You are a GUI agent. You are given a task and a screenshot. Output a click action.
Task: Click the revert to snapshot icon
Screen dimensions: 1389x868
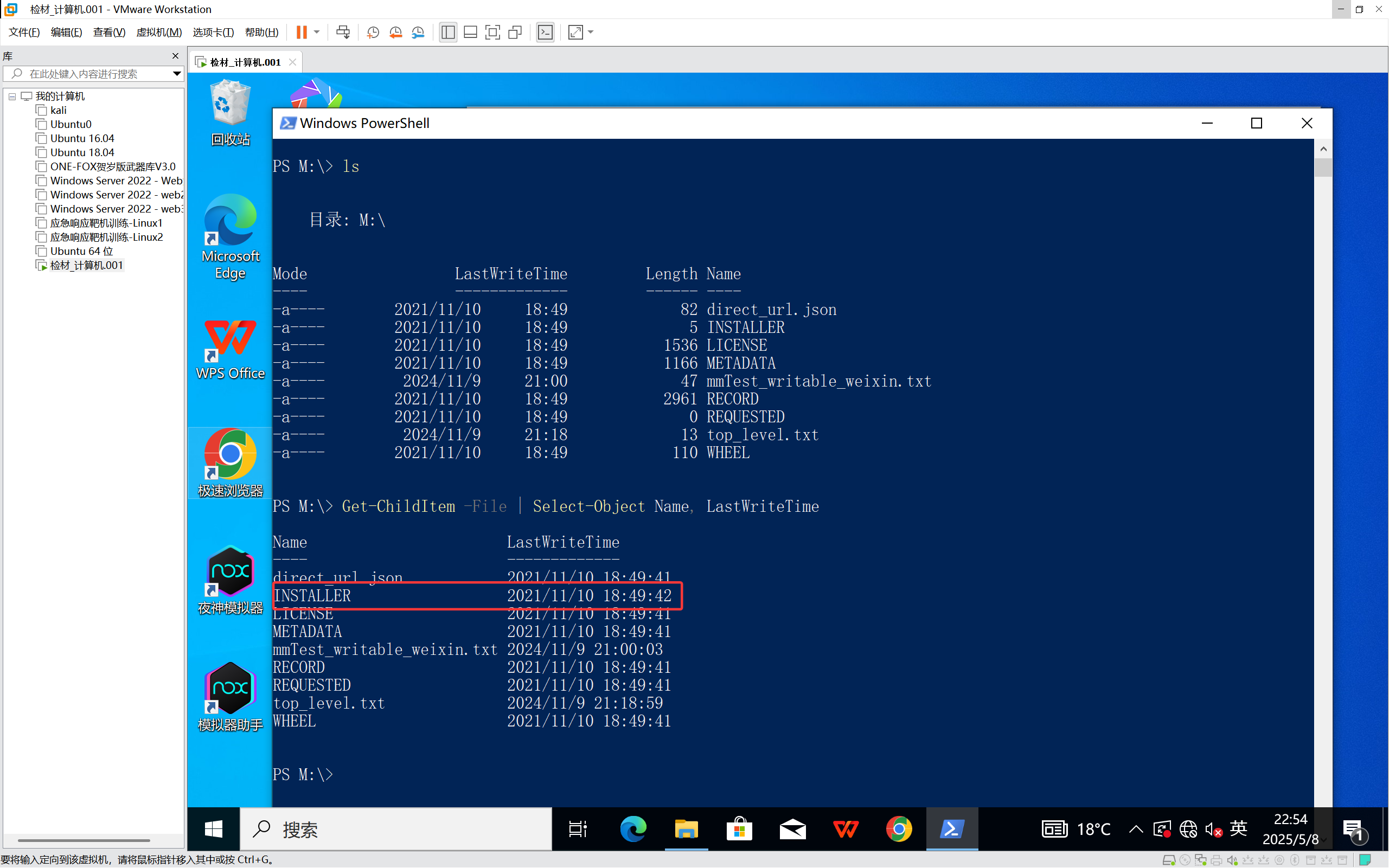pos(395,32)
